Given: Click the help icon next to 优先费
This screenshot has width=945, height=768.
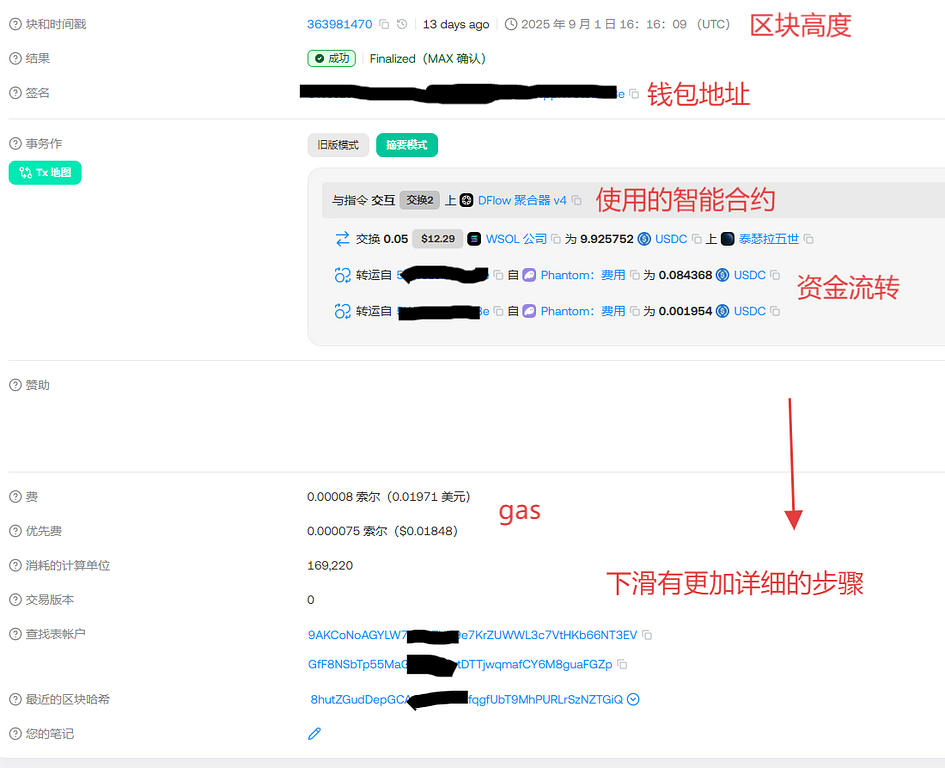Looking at the screenshot, I should (15, 531).
